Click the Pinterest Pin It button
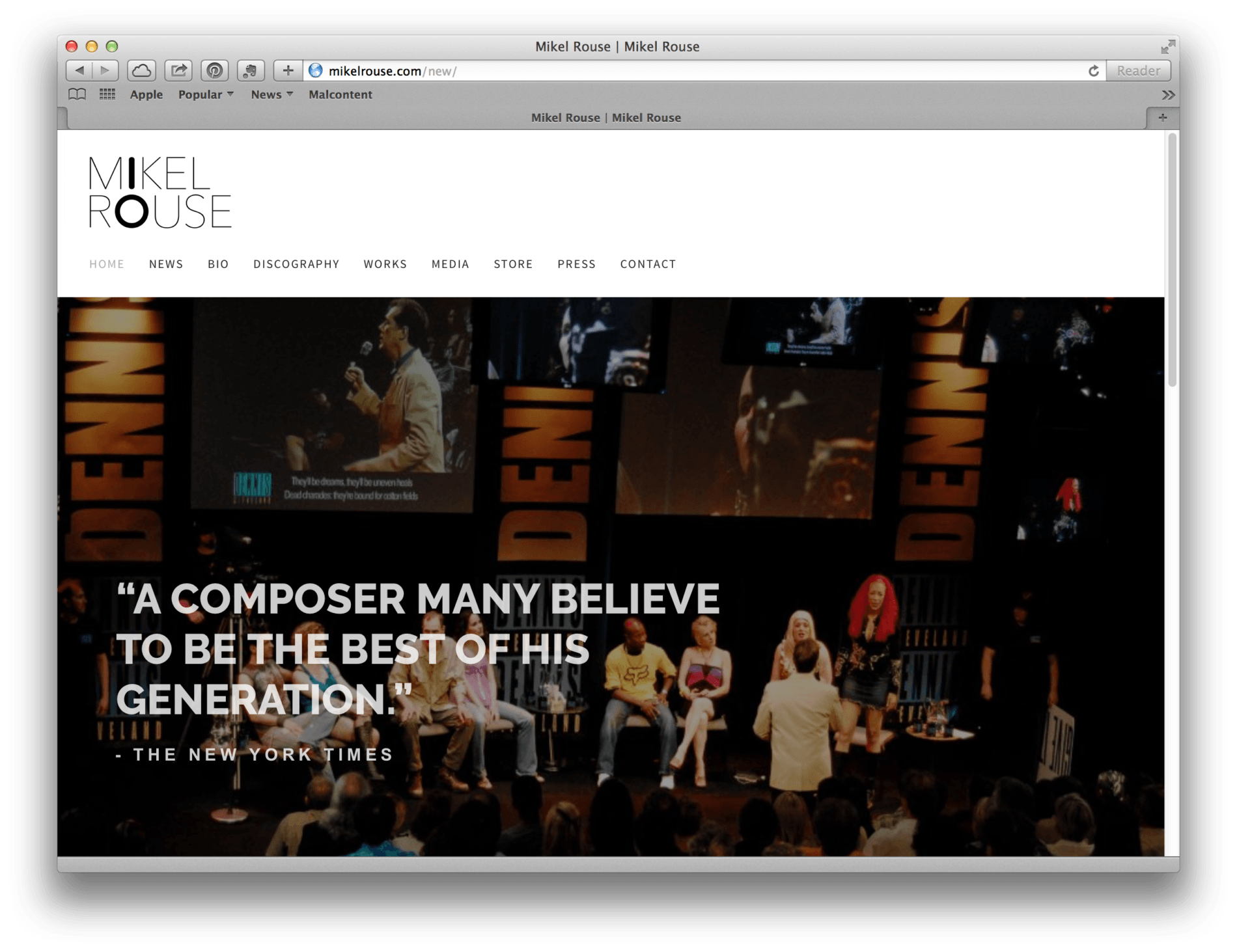 pos(215,70)
